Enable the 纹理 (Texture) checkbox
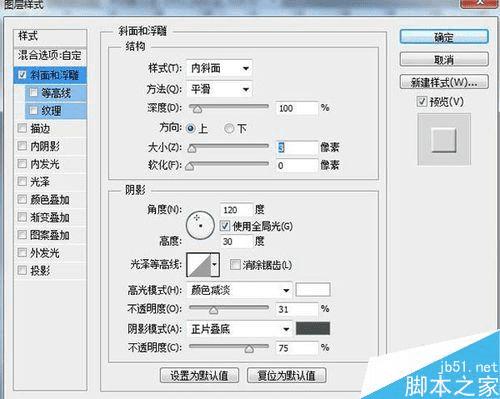Viewport: 500px width, 399px height. pyautogui.click(x=33, y=110)
